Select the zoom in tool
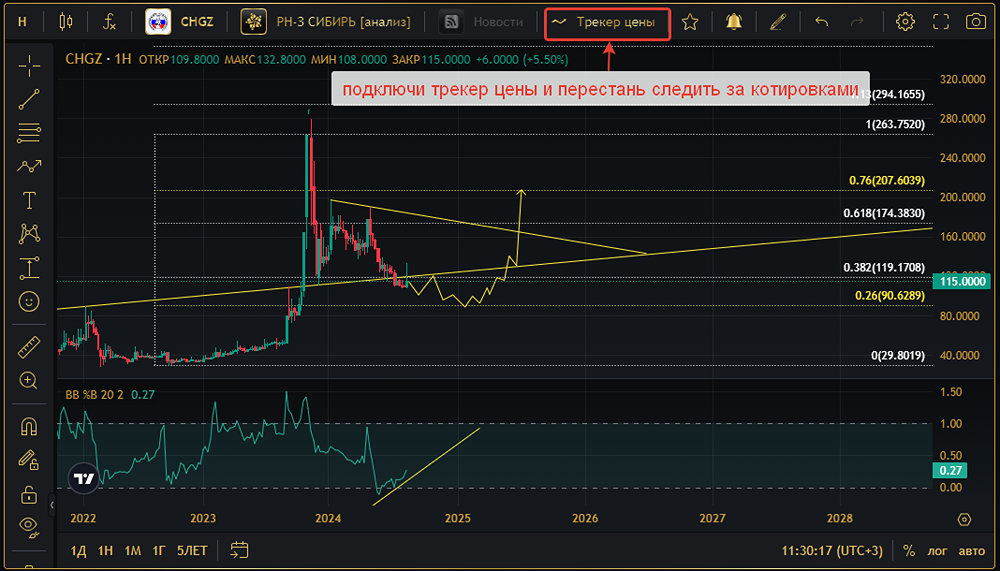The image size is (1000, 571). tap(29, 381)
